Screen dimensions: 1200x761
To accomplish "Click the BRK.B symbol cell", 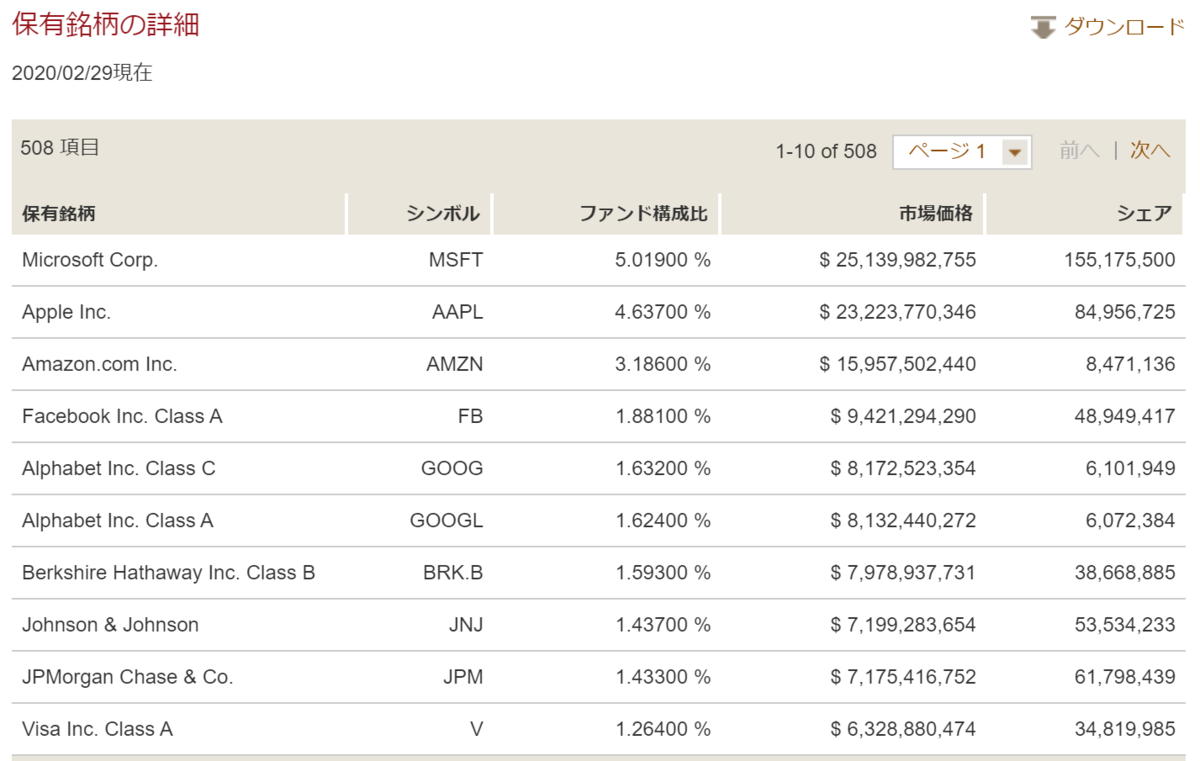I will click(x=453, y=573).
